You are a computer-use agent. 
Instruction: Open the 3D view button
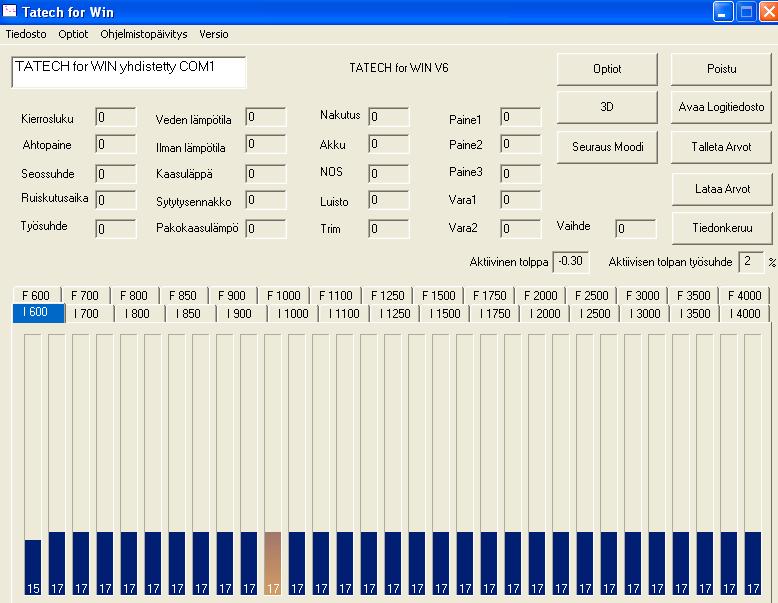click(x=607, y=107)
